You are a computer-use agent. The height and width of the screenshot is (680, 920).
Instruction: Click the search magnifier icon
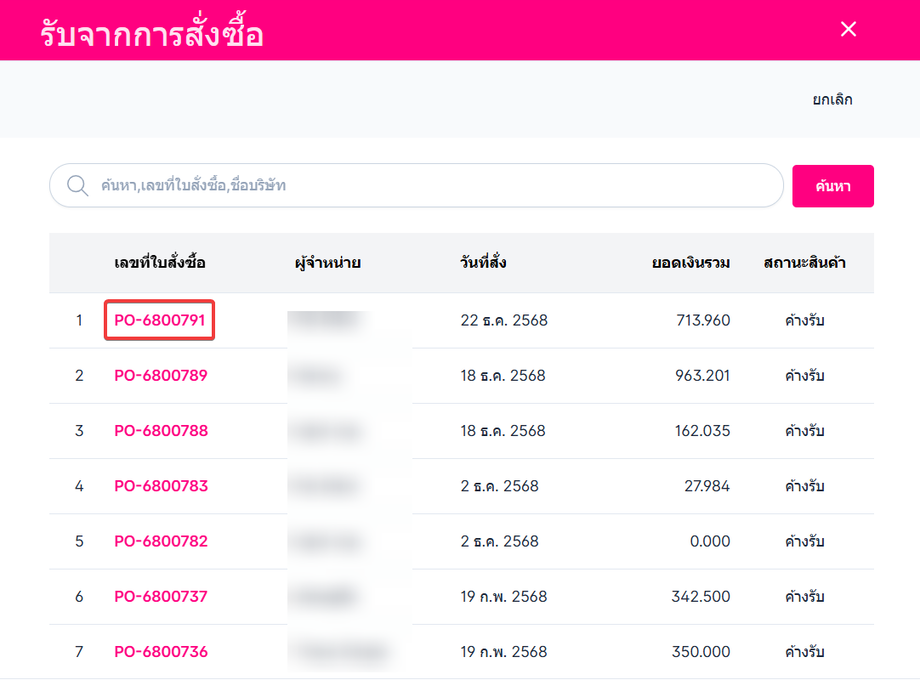77,185
